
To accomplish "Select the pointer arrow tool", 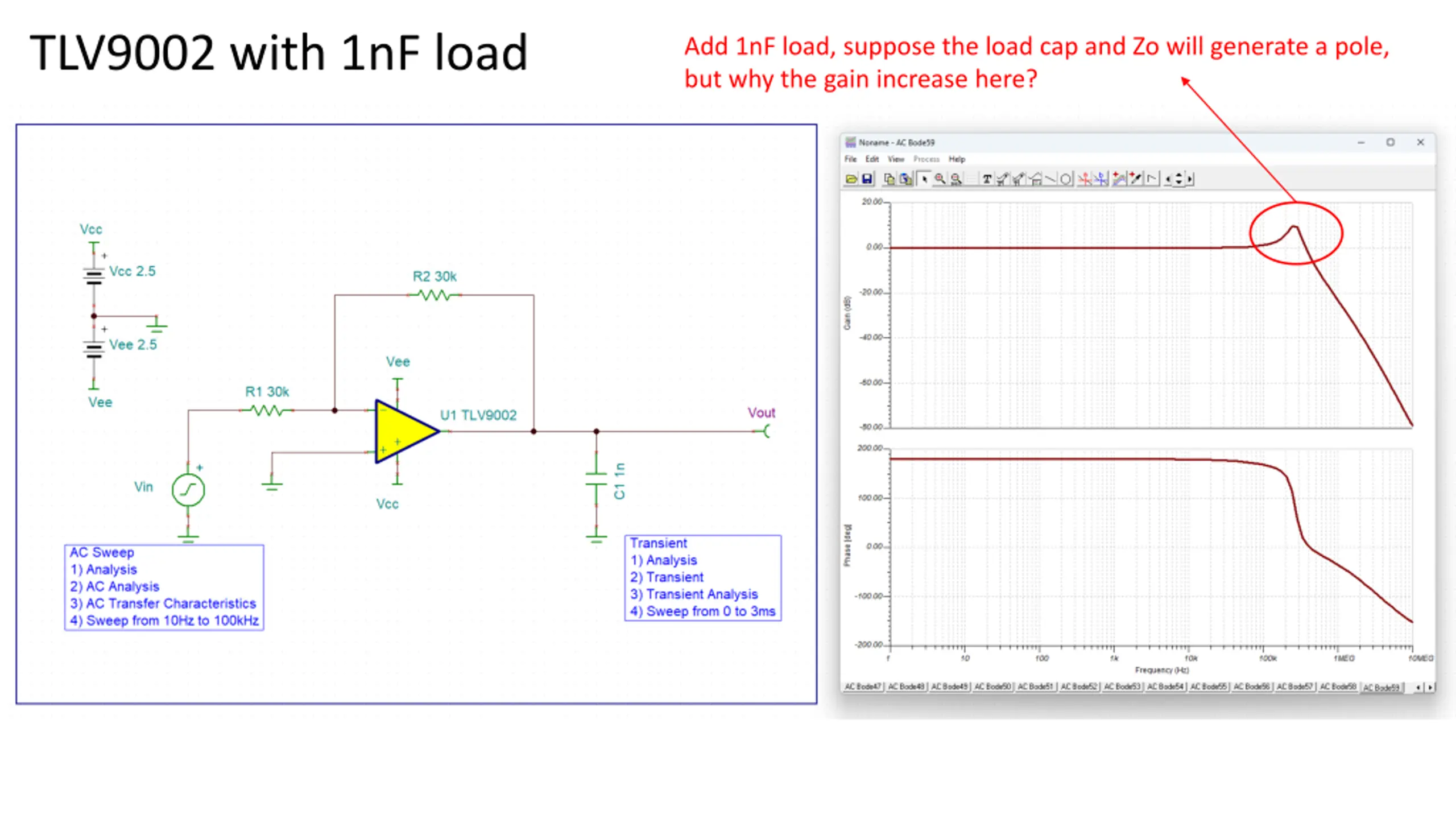I will (x=924, y=179).
